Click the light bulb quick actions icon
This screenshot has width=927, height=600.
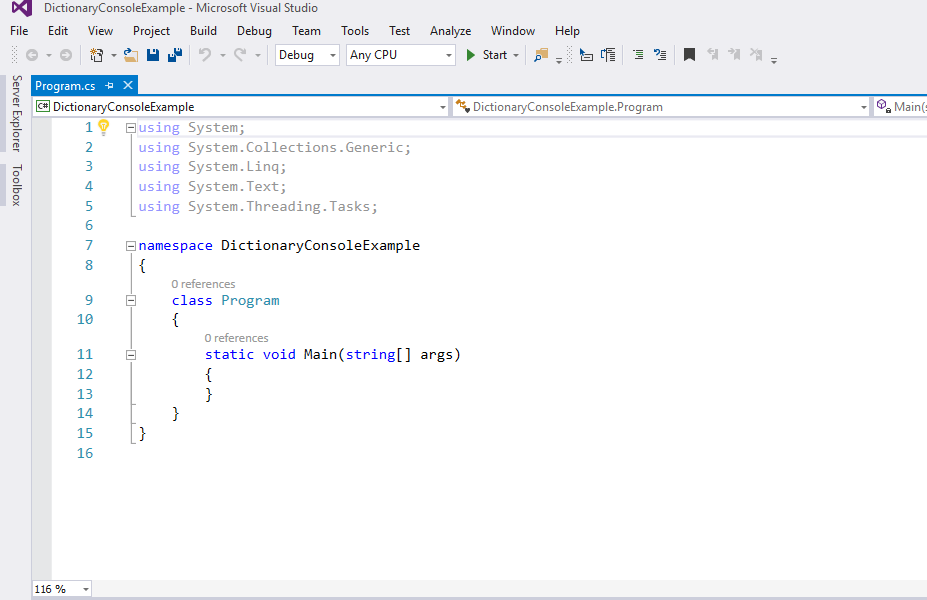pyautogui.click(x=104, y=127)
